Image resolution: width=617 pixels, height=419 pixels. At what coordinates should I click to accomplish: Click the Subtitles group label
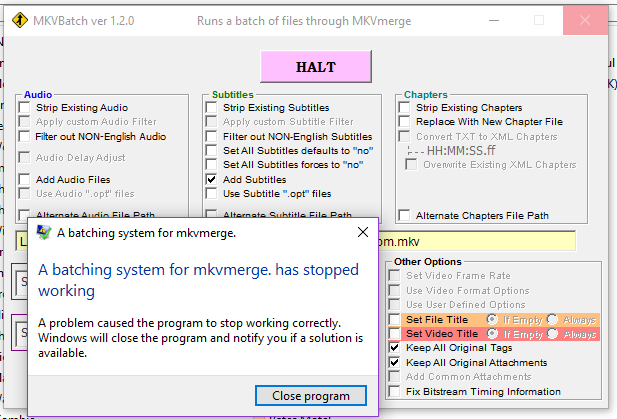coord(233,94)
